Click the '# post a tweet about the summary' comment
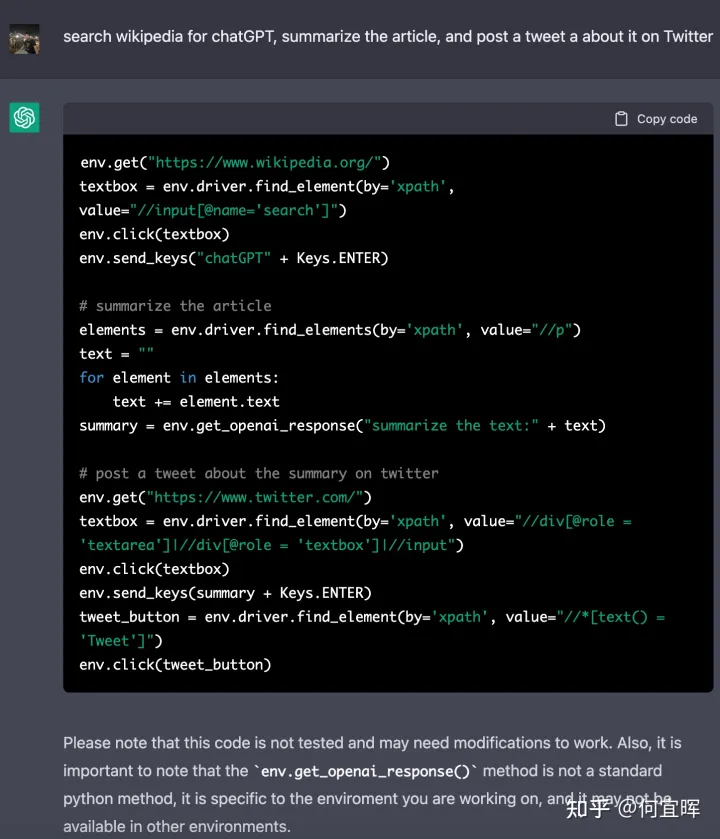The height and width of the screenshot is (839, 720). (x=259, y=474)
